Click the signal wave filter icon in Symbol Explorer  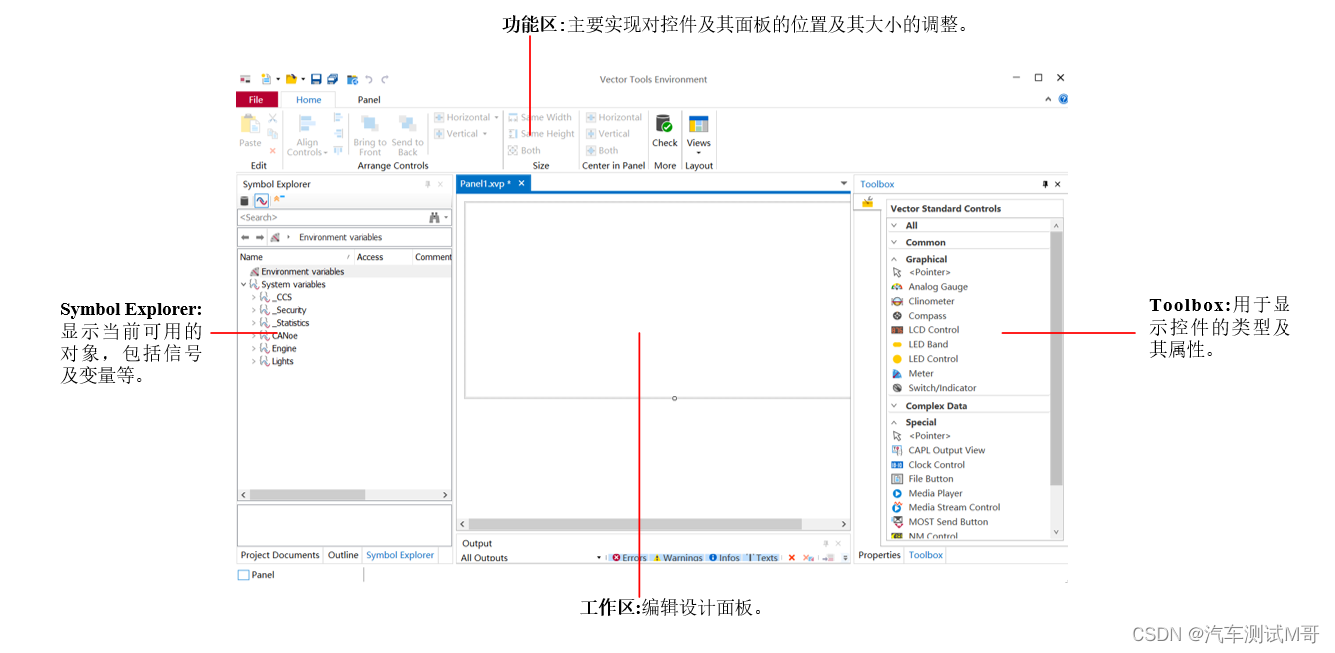point(261,201)
